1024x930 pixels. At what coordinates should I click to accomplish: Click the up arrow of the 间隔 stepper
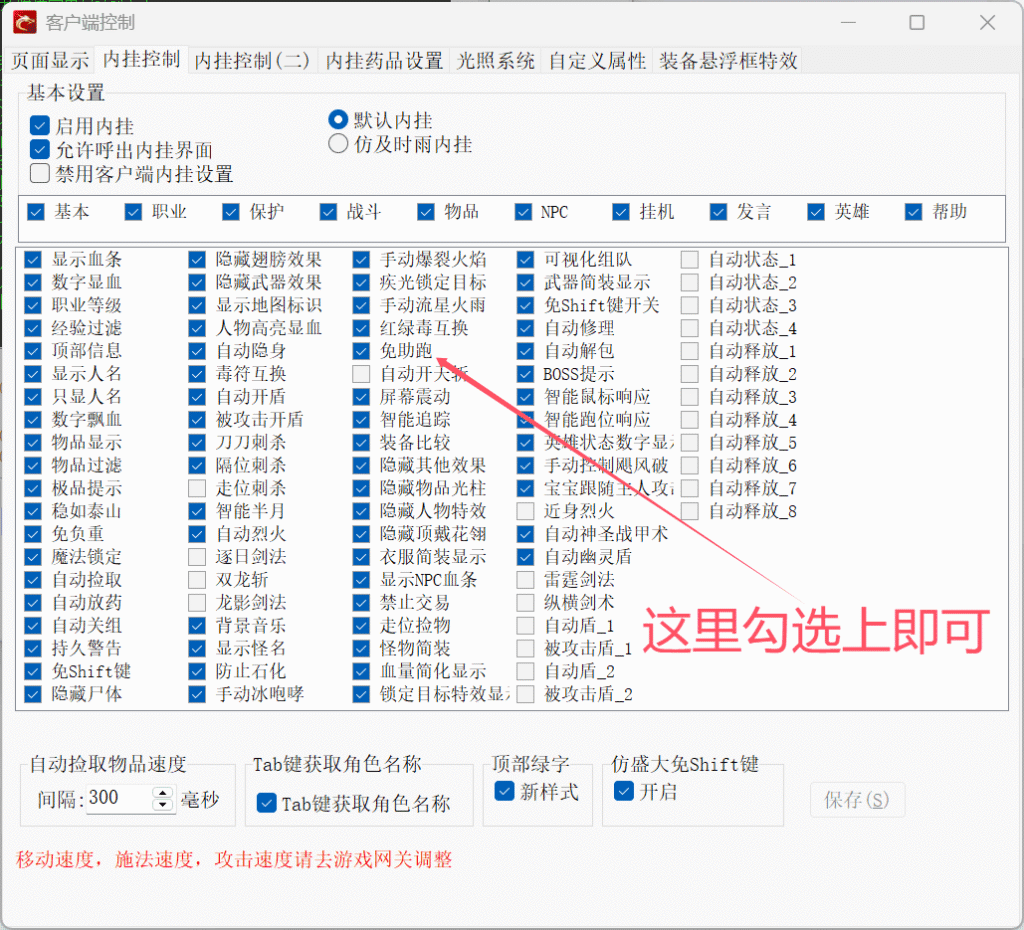click(162, 795)
